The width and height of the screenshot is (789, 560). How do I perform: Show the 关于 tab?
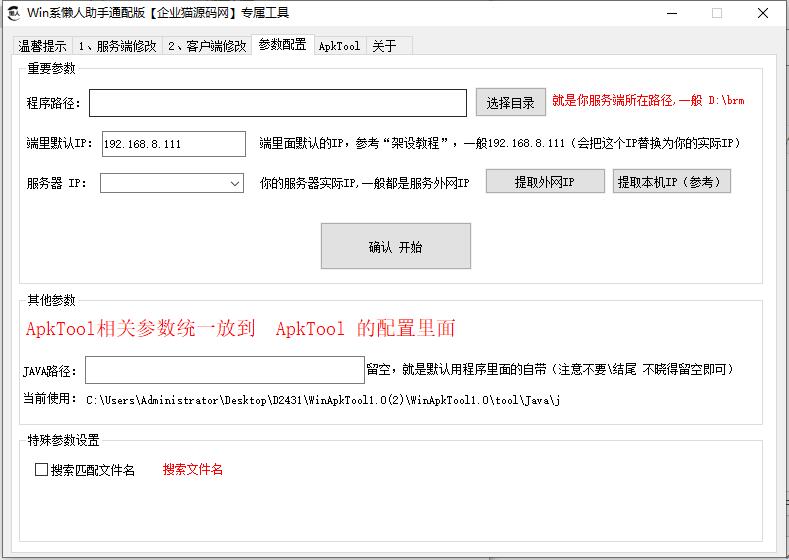[x=384, y=46]
